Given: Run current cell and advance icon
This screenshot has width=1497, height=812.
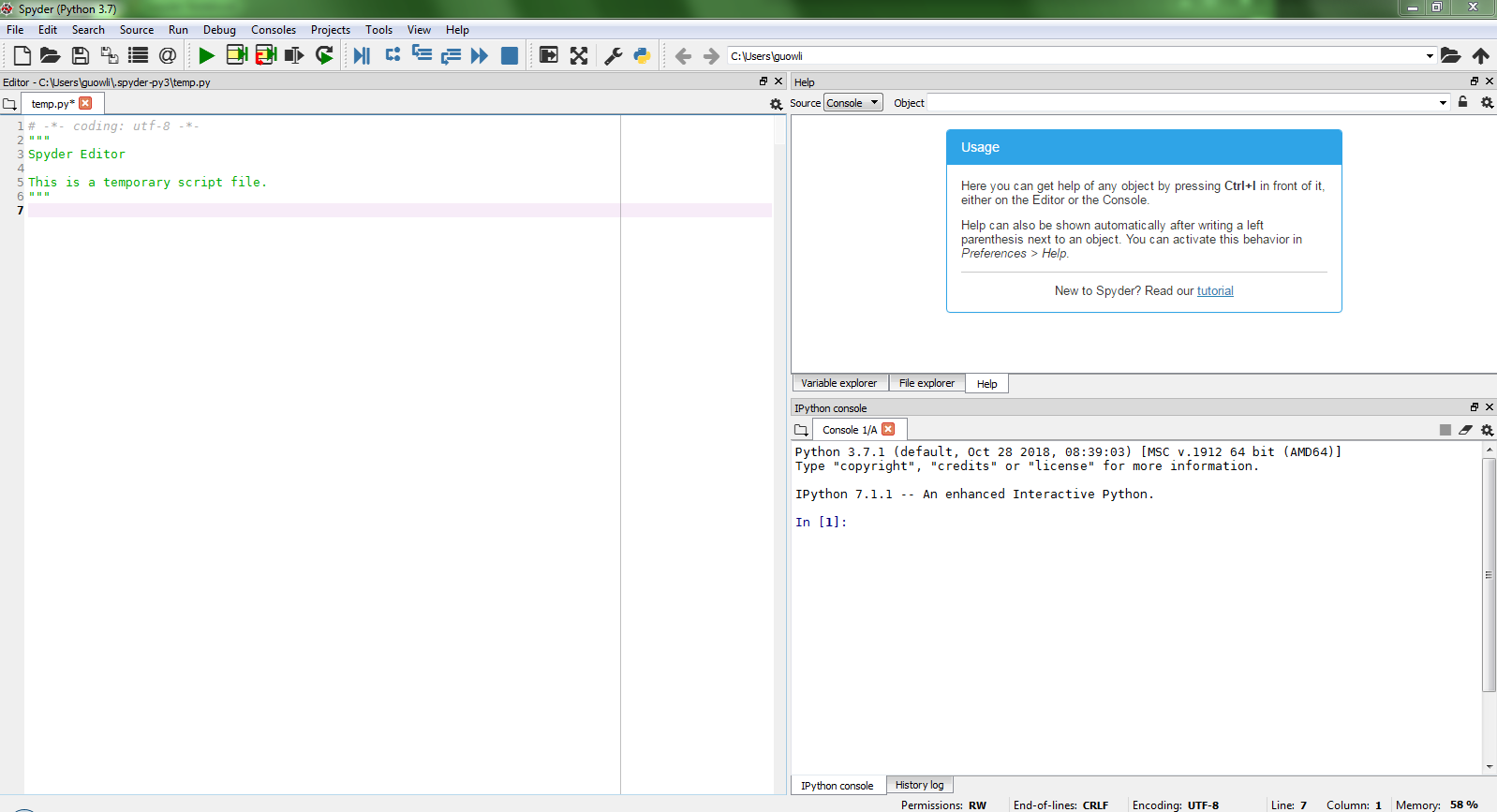Looking at the screenshot, I should coord(266,55).
